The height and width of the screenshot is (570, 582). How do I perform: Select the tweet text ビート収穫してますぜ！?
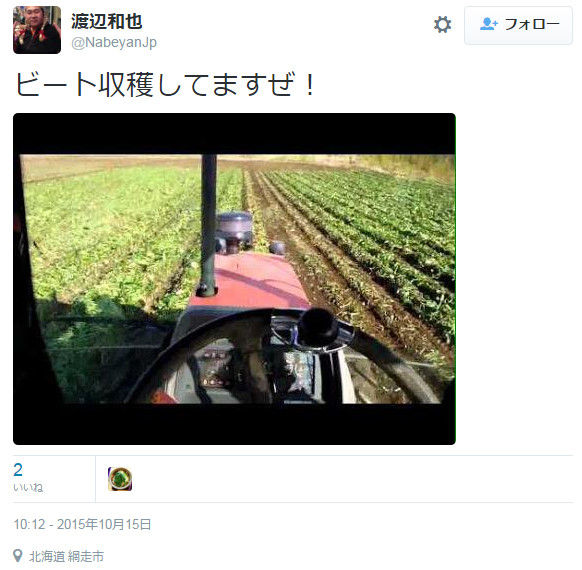pyautogui.click(x=166, y=85)
